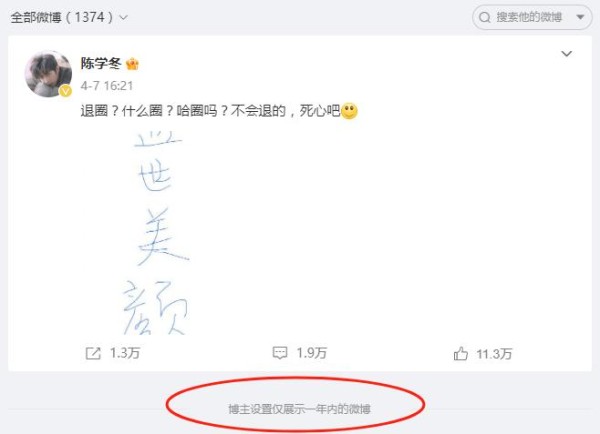This screenshot has height=434, width=600.
Task: Click the yellow V verification badge
Action: 66,91
